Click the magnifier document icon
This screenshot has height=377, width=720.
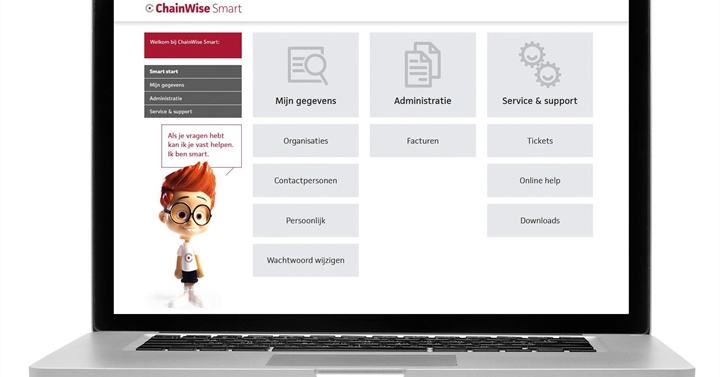(x=308, y=66)
